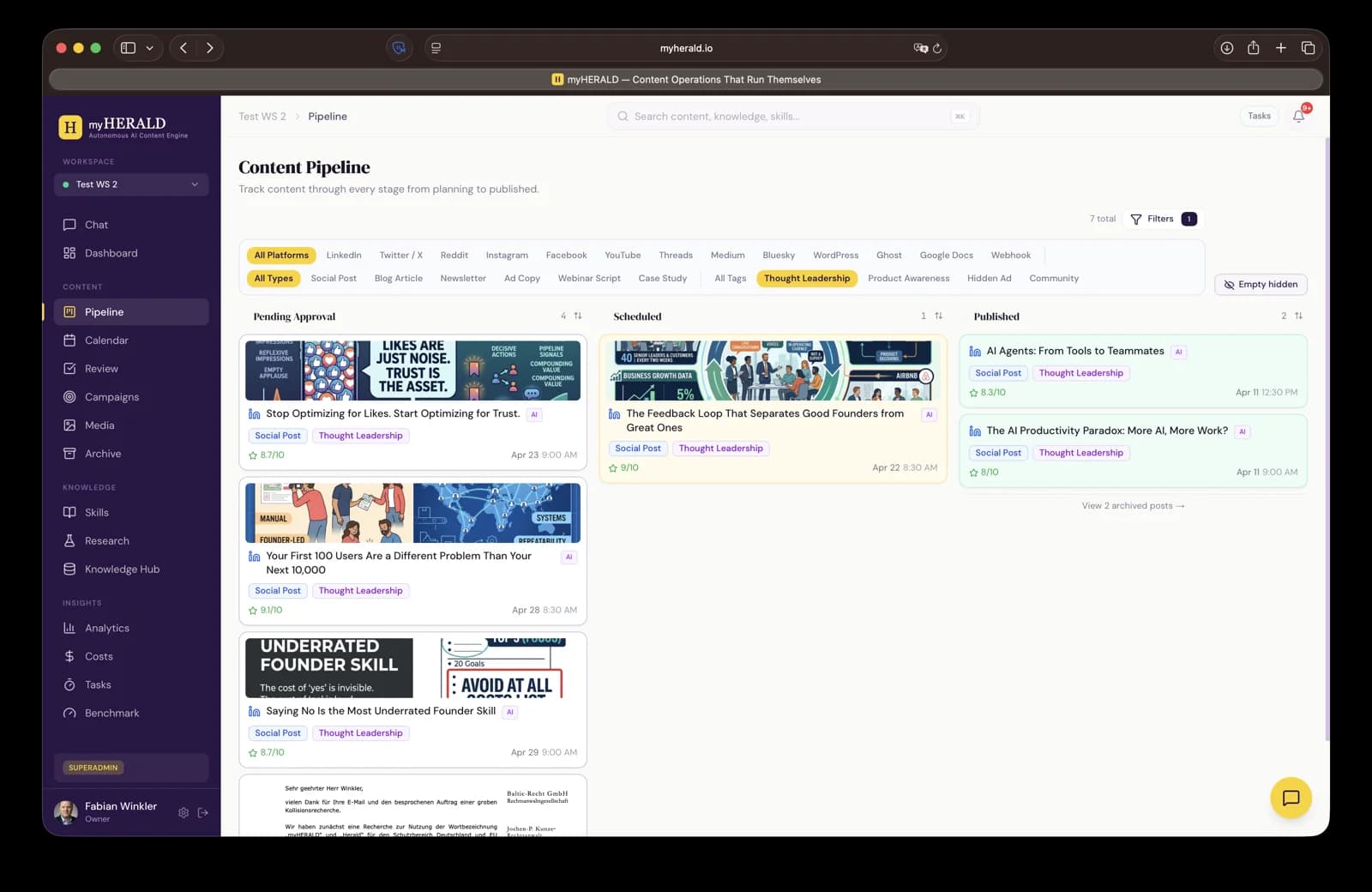The width and height of the screenshot is (1372, 892).
Task: Click Safari downloads icon
Action: (1227, 48)
